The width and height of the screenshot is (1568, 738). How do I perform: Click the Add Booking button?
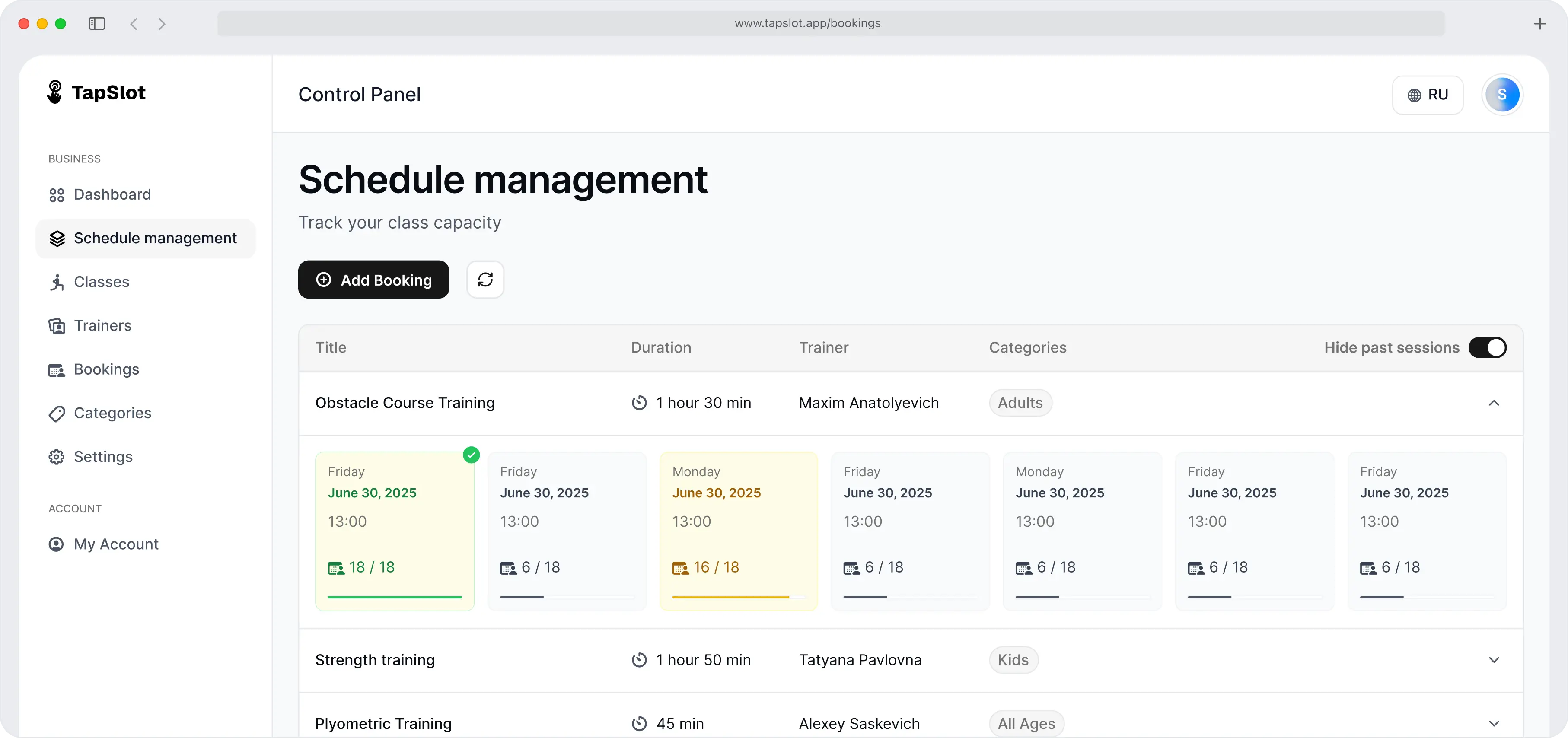point(374,280)
